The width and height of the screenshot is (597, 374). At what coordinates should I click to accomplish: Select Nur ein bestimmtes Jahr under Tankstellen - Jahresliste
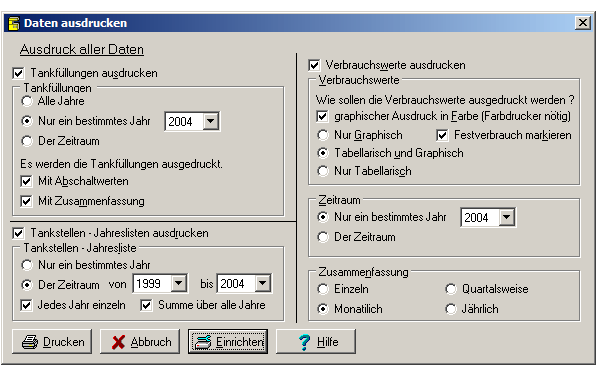point(27,265)
